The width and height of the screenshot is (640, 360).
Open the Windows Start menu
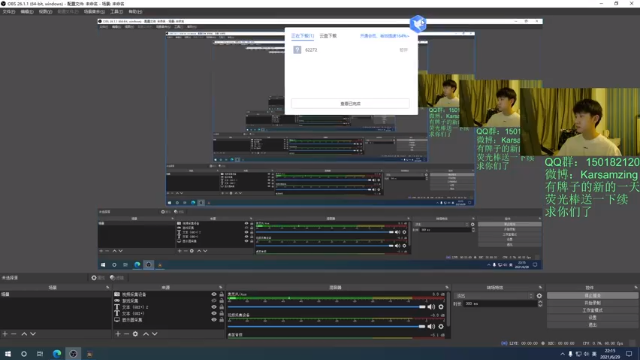(x=8, y=354)
